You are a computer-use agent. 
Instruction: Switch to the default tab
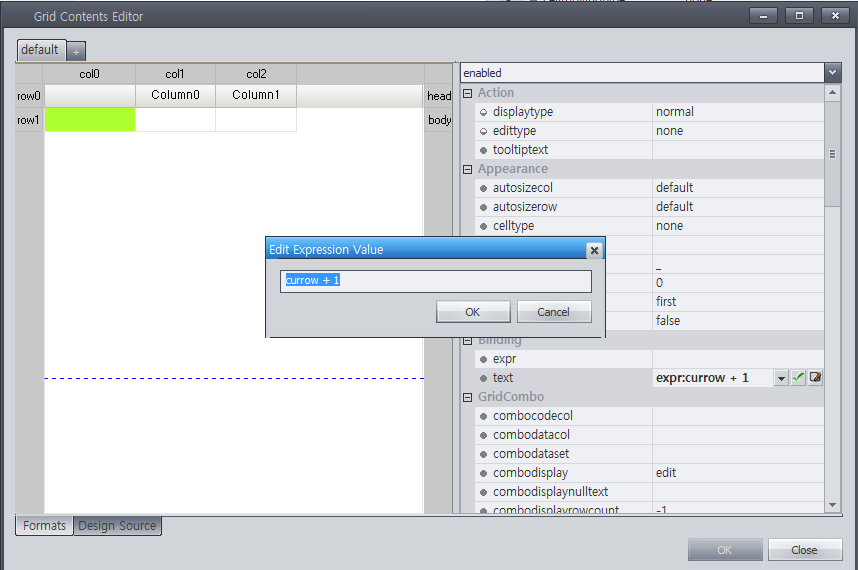click(x=40, y=50)
